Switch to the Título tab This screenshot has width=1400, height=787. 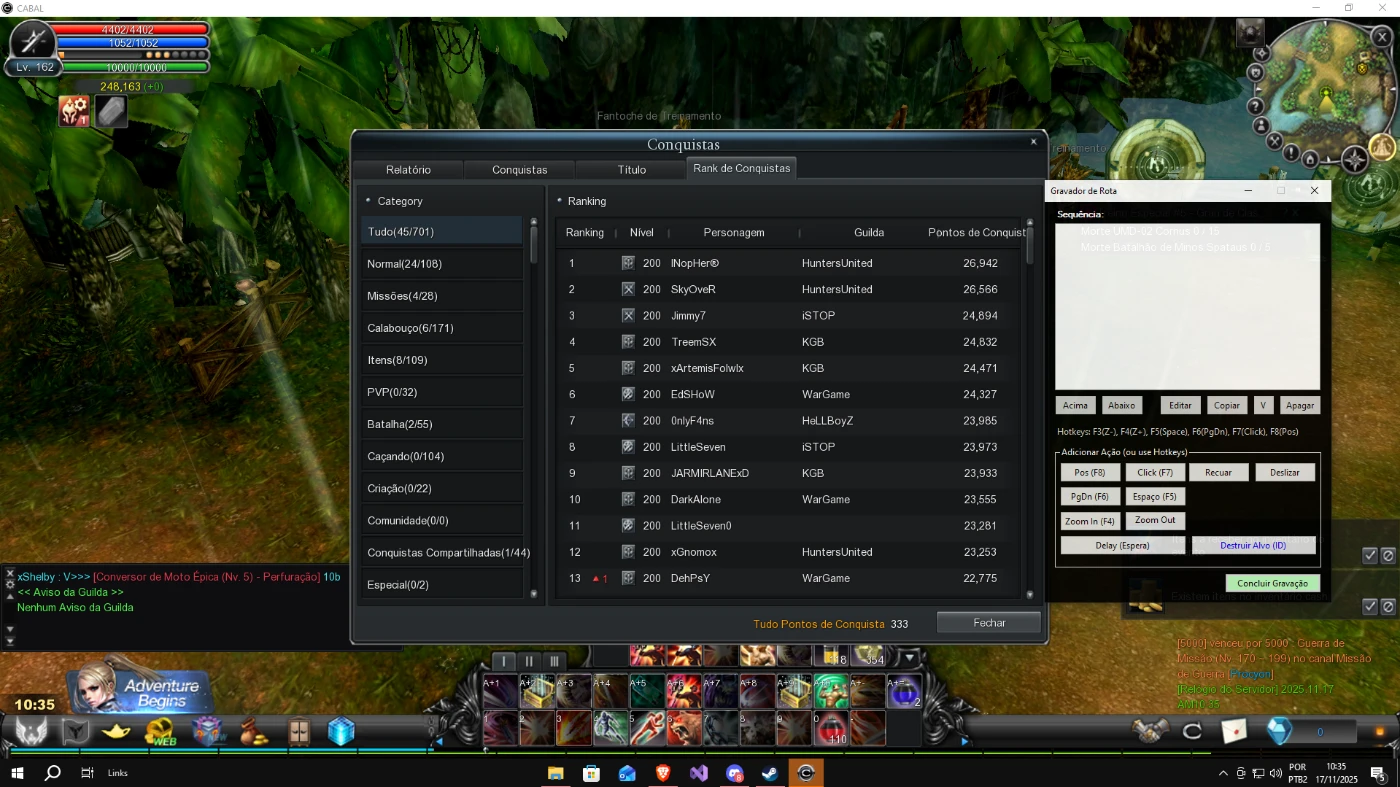click(x=631, y=169)
